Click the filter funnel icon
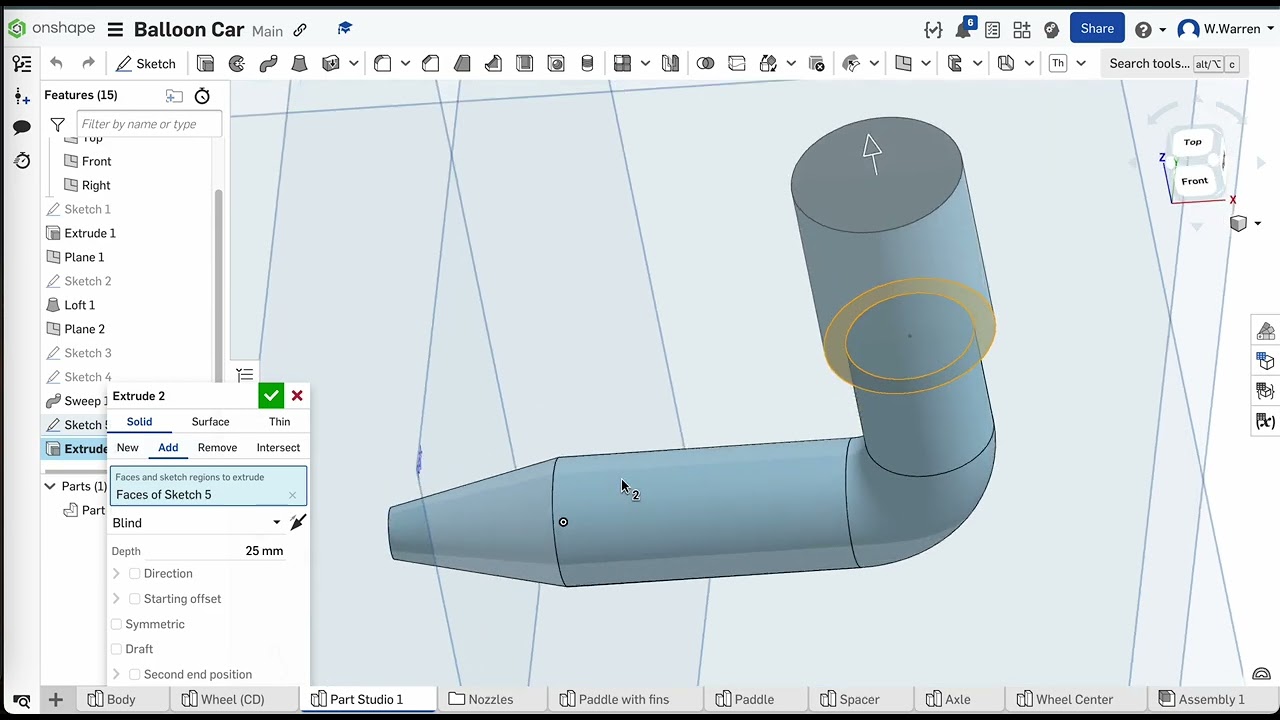The width and height of the screenshot is (1280, 720). [58, 125]
